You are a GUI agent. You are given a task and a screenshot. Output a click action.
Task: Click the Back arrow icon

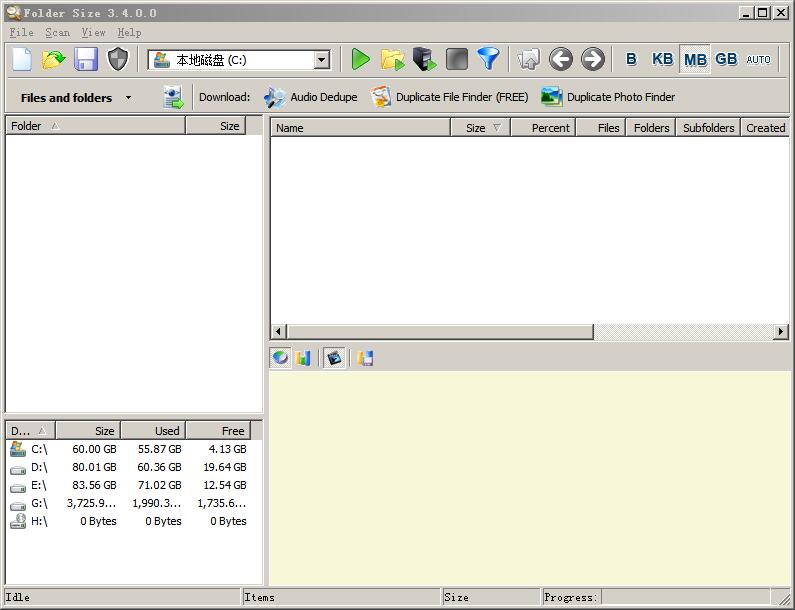pos(561,59)
